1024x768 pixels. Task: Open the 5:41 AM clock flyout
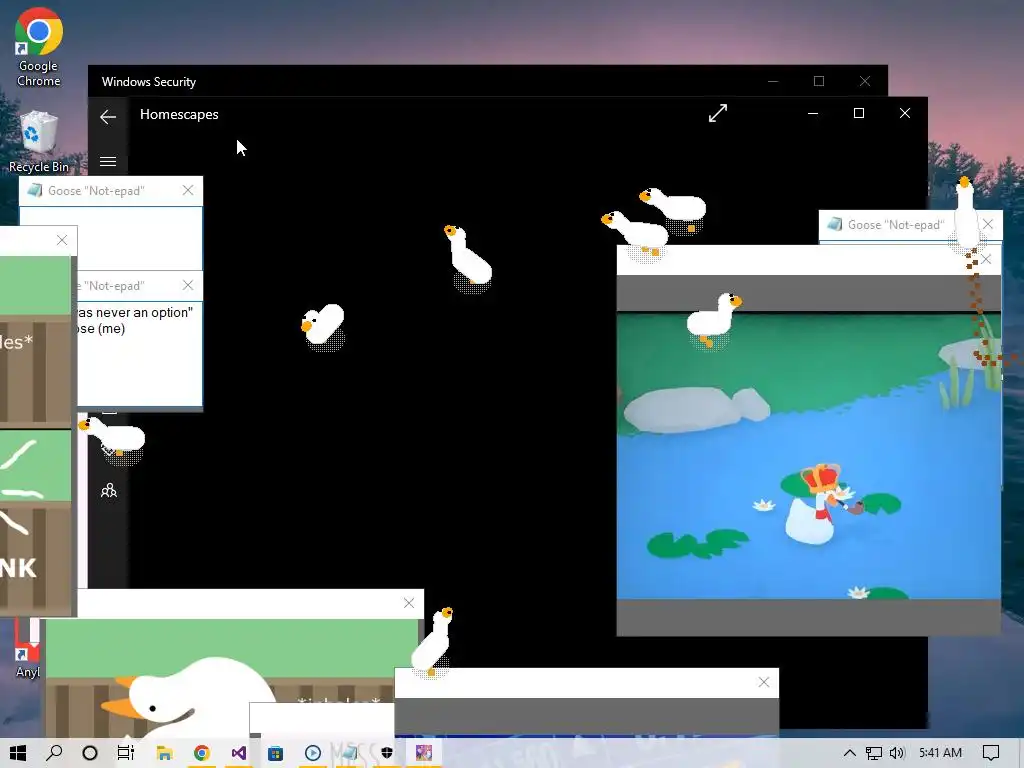(x=940, y=753)
